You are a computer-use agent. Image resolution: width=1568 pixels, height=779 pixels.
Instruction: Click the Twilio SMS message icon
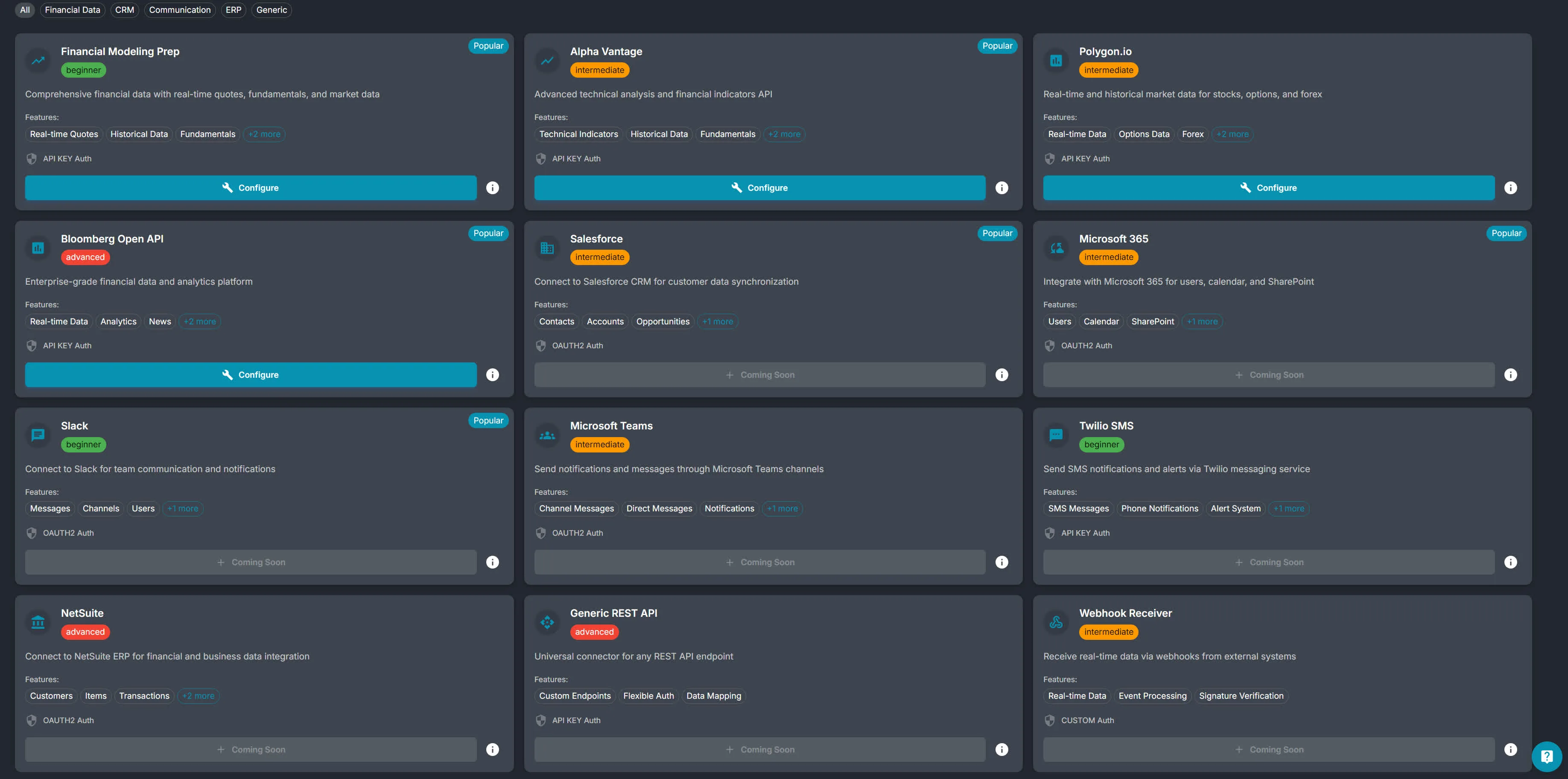click(x=1056, y=435)
